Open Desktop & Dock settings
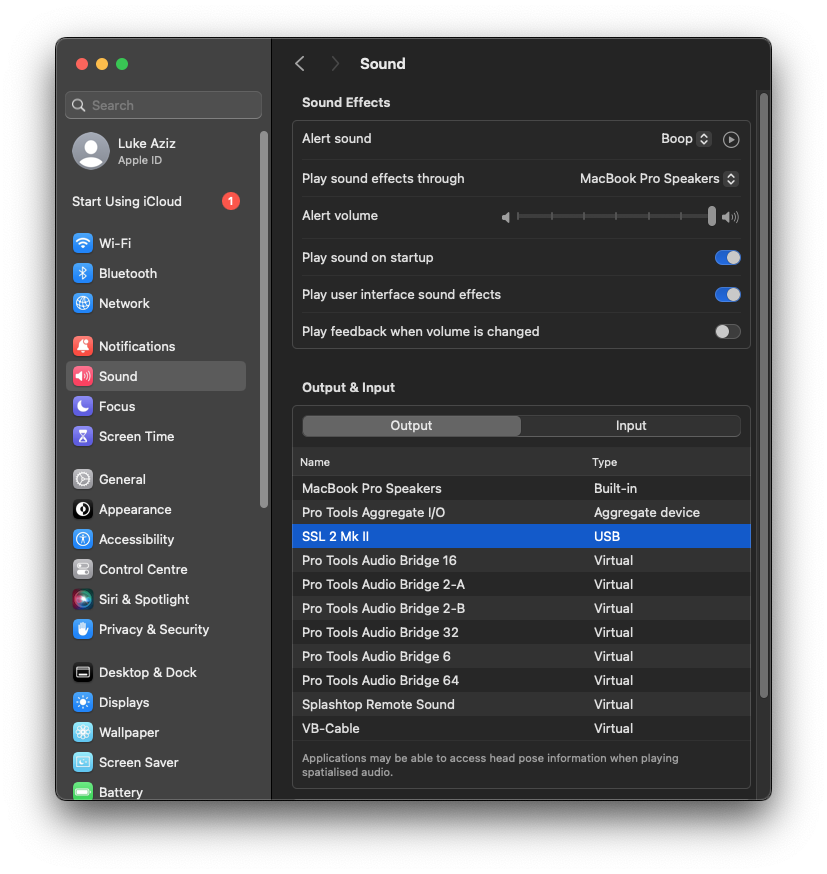Image resolution: width=827 pixels, height=874 pixels. click(156, 673)
